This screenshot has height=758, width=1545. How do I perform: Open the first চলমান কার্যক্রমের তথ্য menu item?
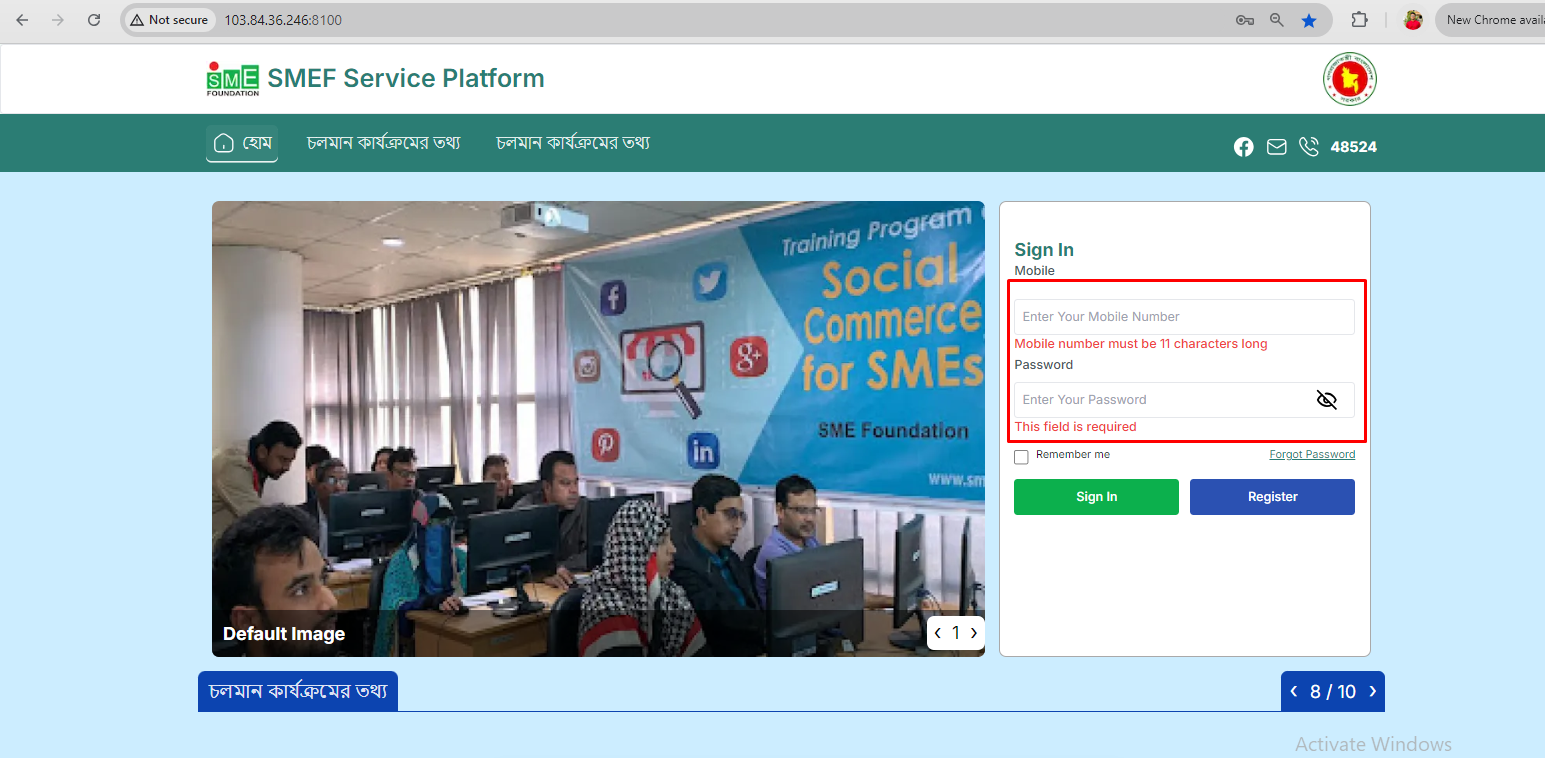coord(384,143)
